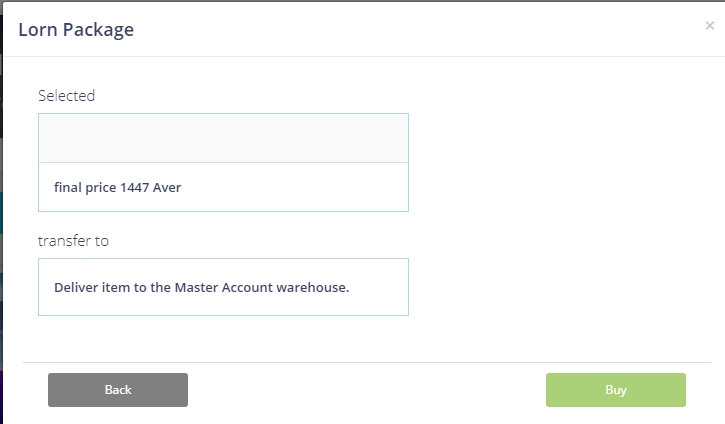Click the Lorn Package dialog title
The image size is (725, 424).
click(76, 29)
